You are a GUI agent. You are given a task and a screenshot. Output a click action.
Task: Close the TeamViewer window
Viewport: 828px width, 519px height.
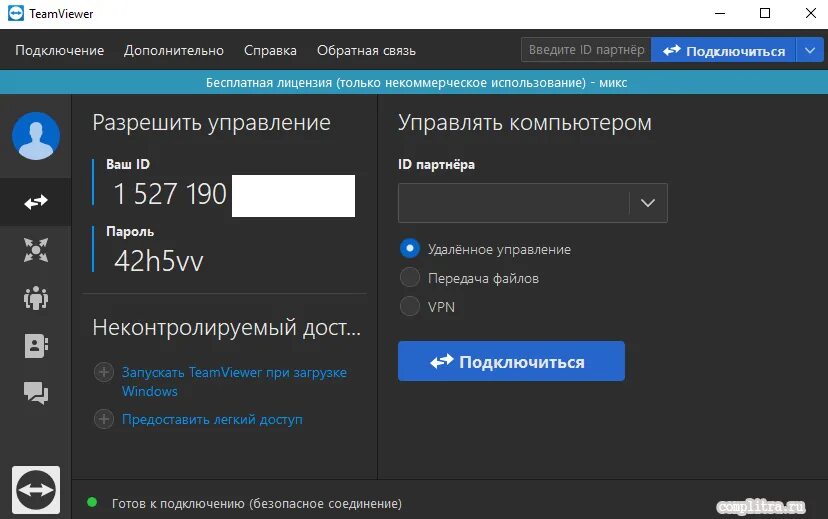[811, 13]
